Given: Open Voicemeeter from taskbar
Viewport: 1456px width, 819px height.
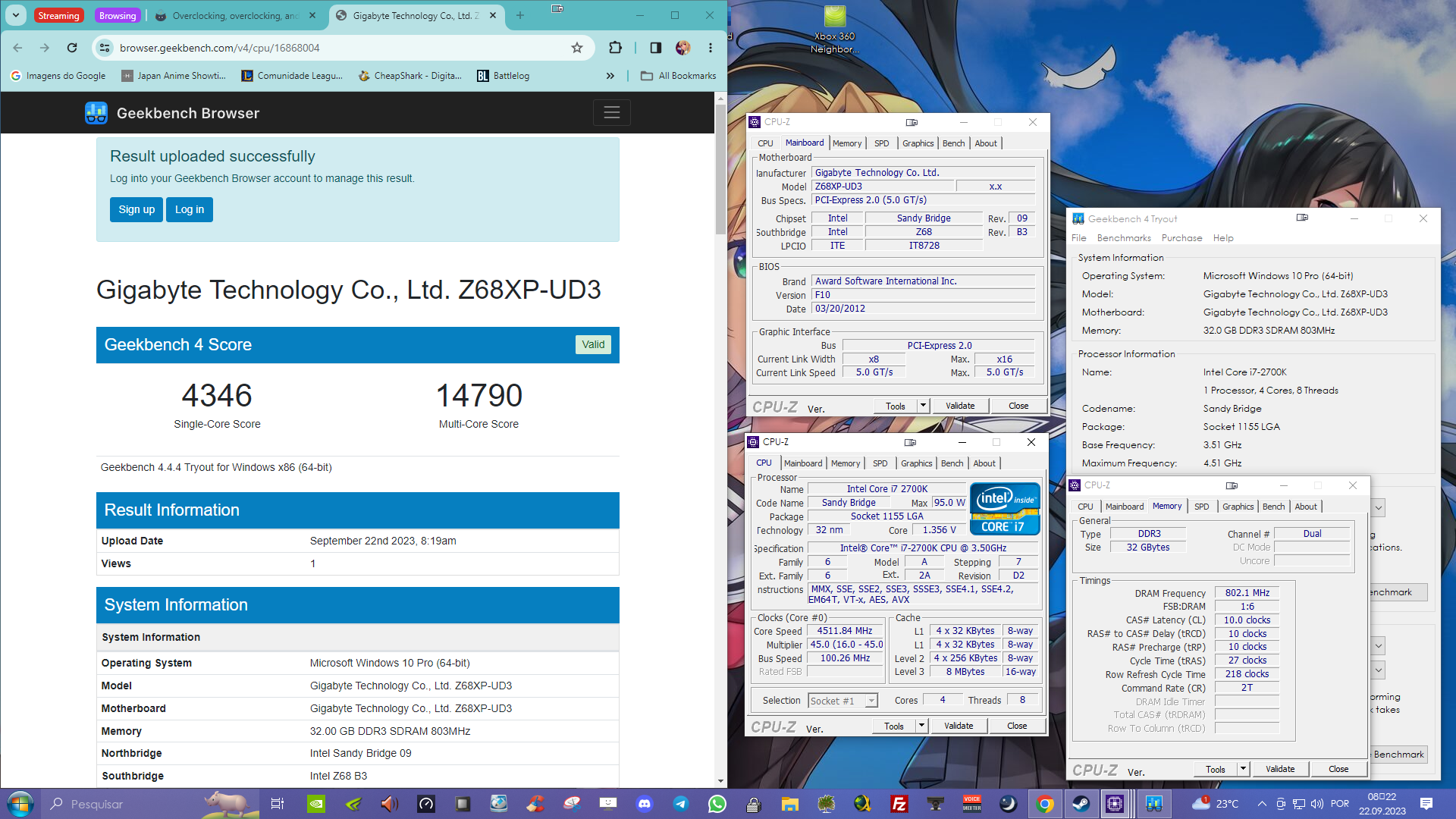Looking at the screenshot, I should 972,804.
